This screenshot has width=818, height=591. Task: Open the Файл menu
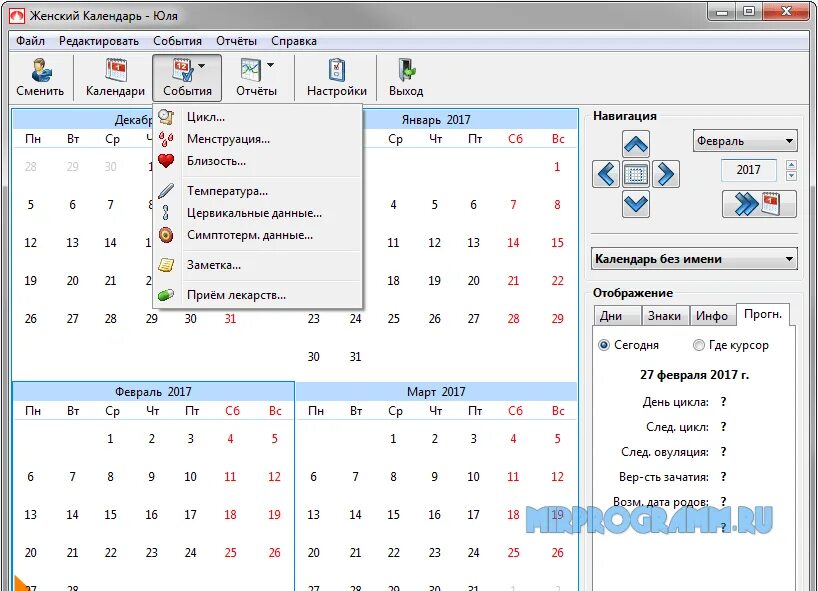tap(30, 41)
